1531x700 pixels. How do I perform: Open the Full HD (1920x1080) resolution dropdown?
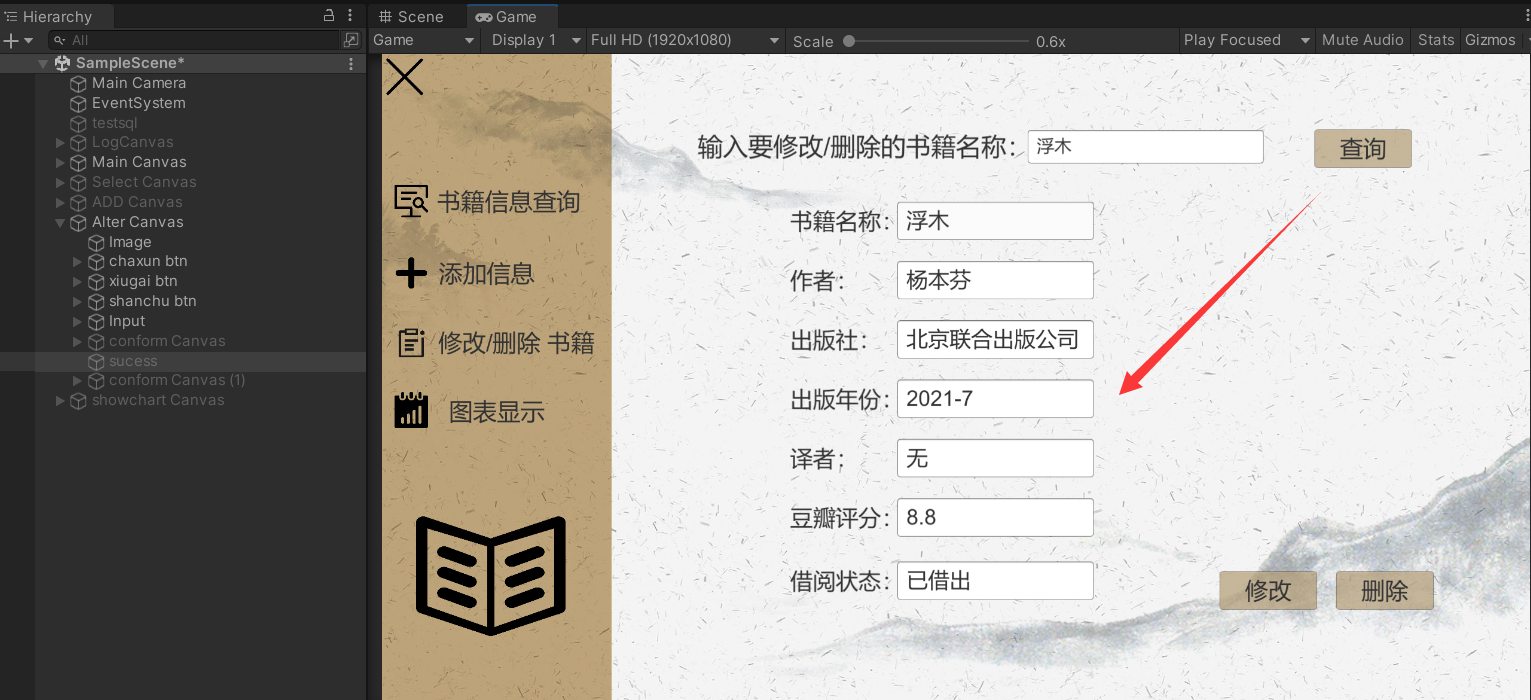[685, 40]
